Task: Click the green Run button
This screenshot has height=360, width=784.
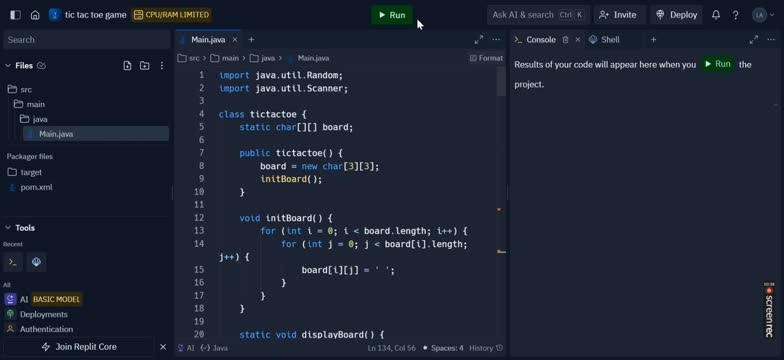Action: 392,15
